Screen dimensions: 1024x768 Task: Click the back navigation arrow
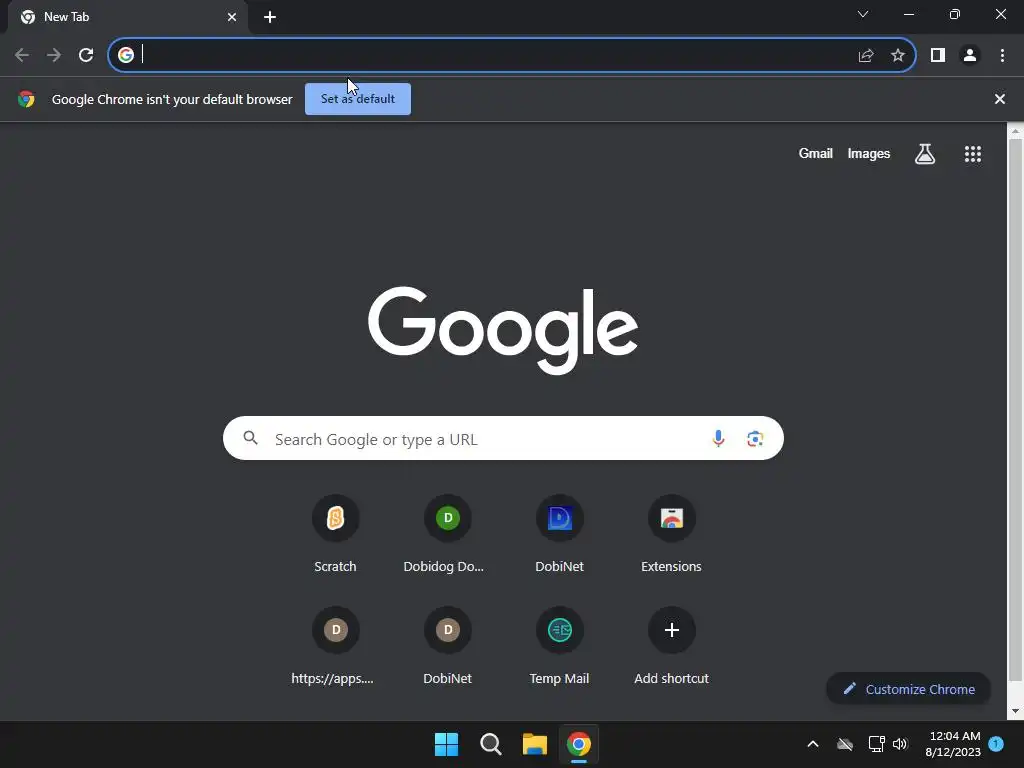22,56
